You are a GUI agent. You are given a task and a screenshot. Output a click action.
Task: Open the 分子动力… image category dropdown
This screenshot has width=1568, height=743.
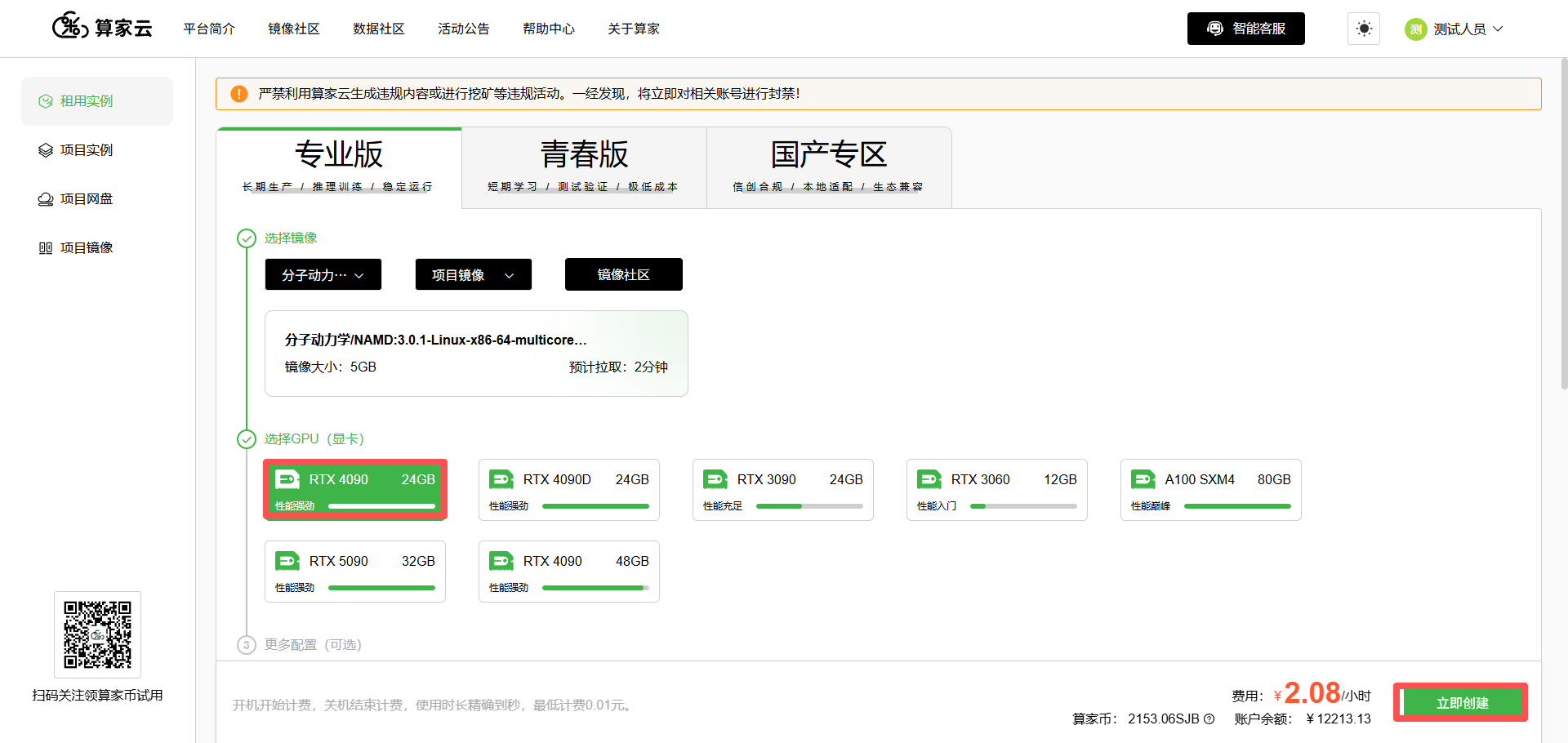point(323,274)
